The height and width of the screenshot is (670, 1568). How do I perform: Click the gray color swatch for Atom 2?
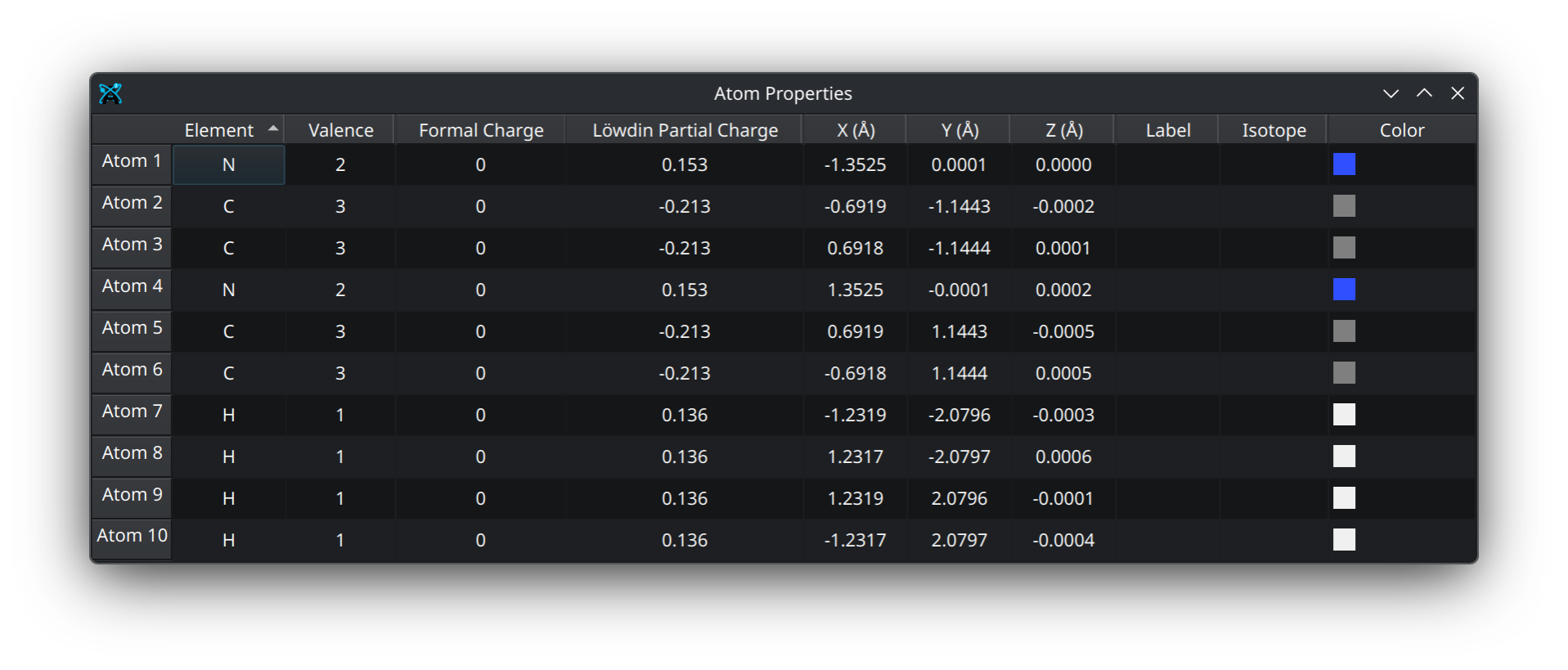1344,206
